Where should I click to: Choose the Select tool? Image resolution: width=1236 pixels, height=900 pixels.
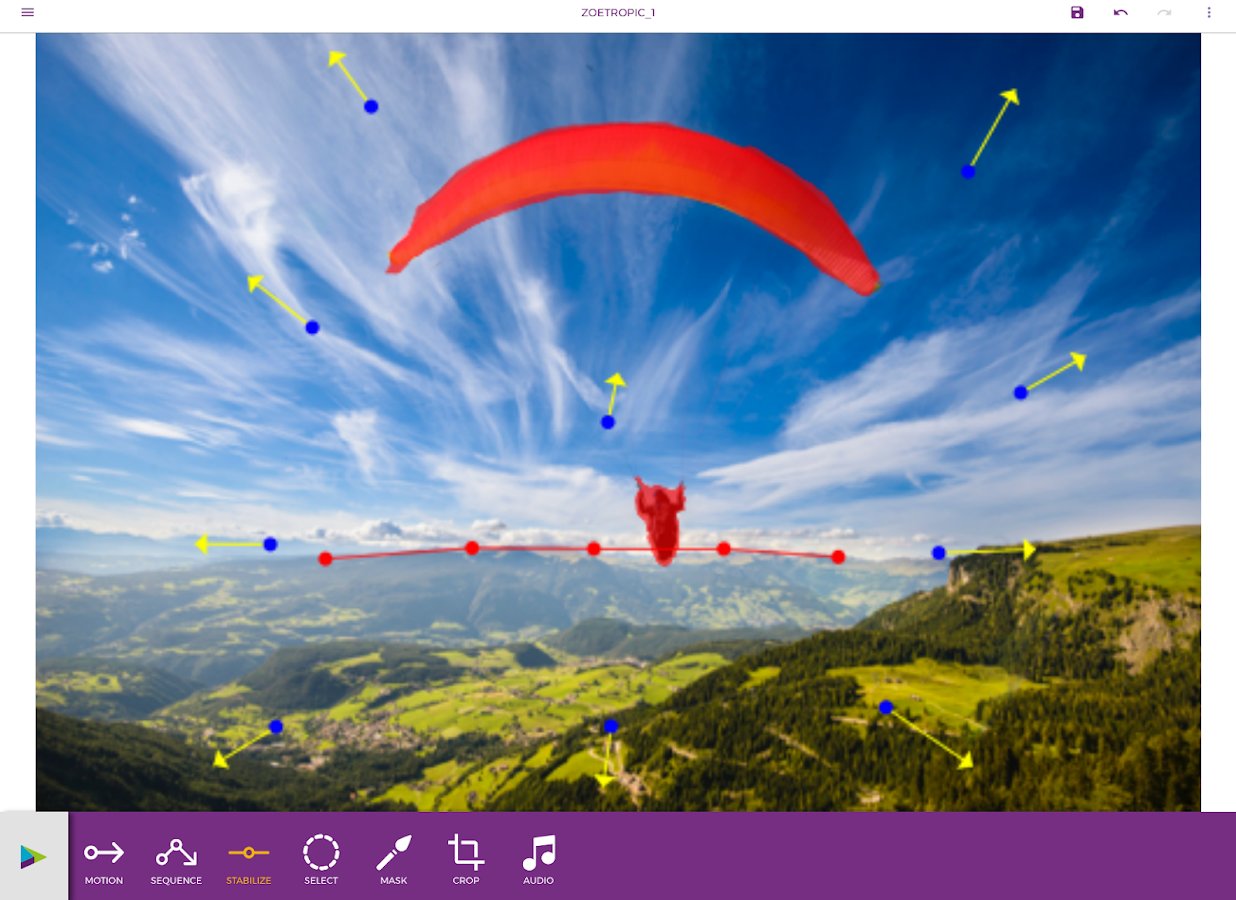321,861
